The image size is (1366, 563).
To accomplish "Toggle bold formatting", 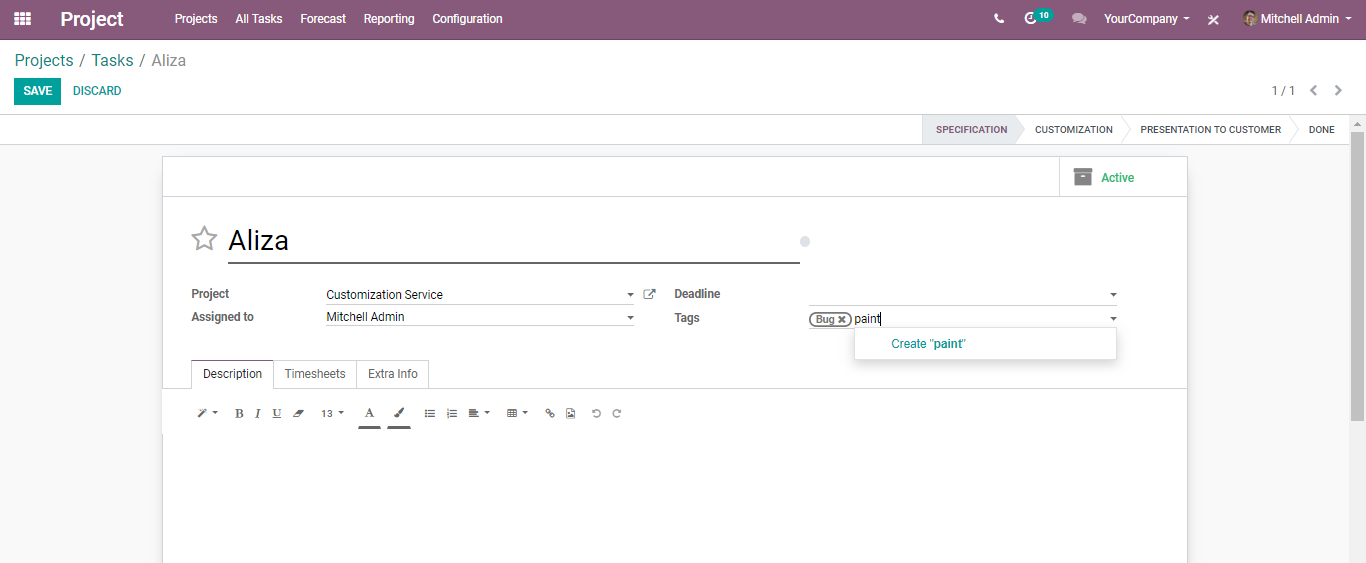I will pyautogui.click(x=239, y=413).
